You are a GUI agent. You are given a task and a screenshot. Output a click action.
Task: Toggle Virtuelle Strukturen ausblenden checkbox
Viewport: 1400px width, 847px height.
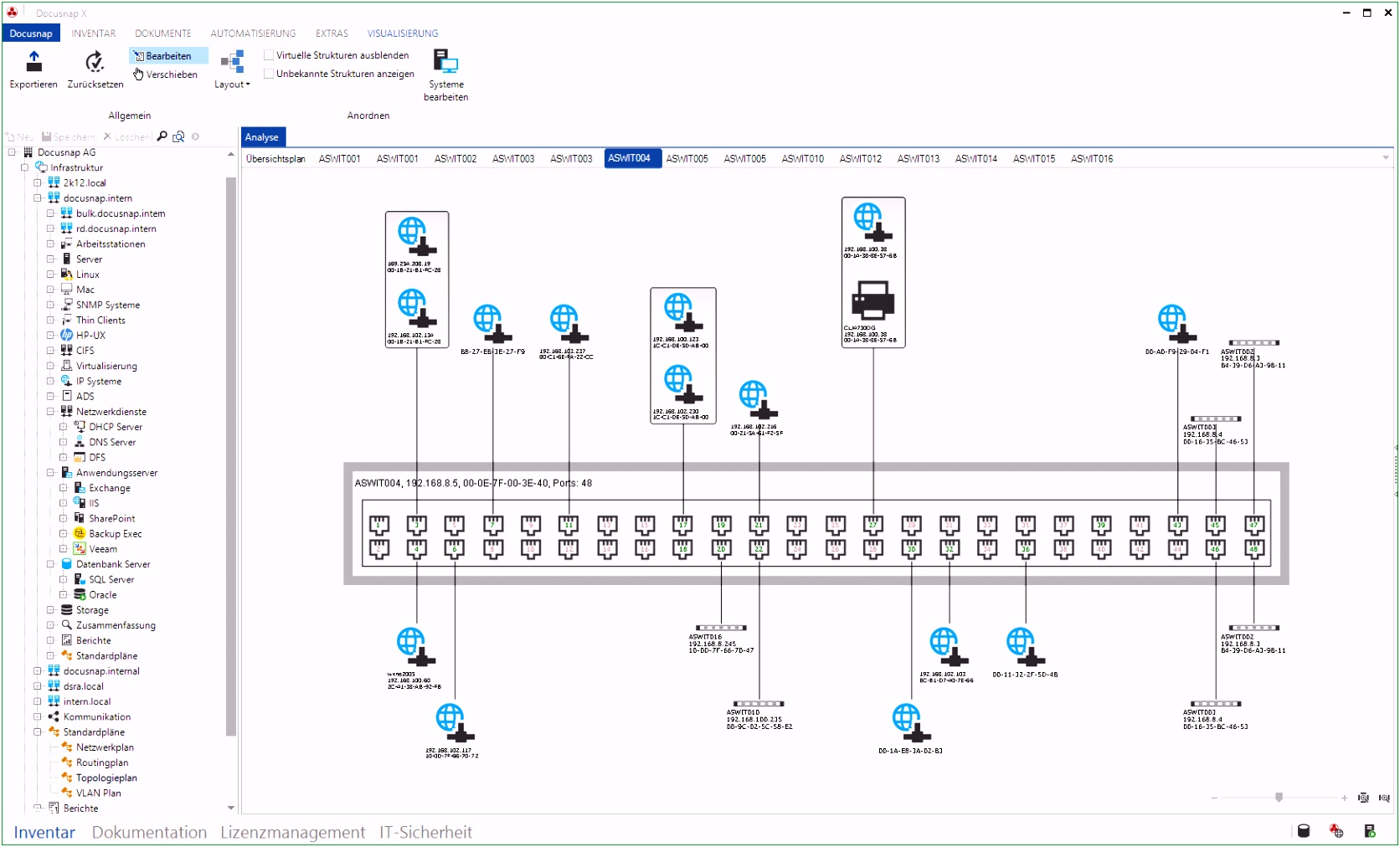269,55
